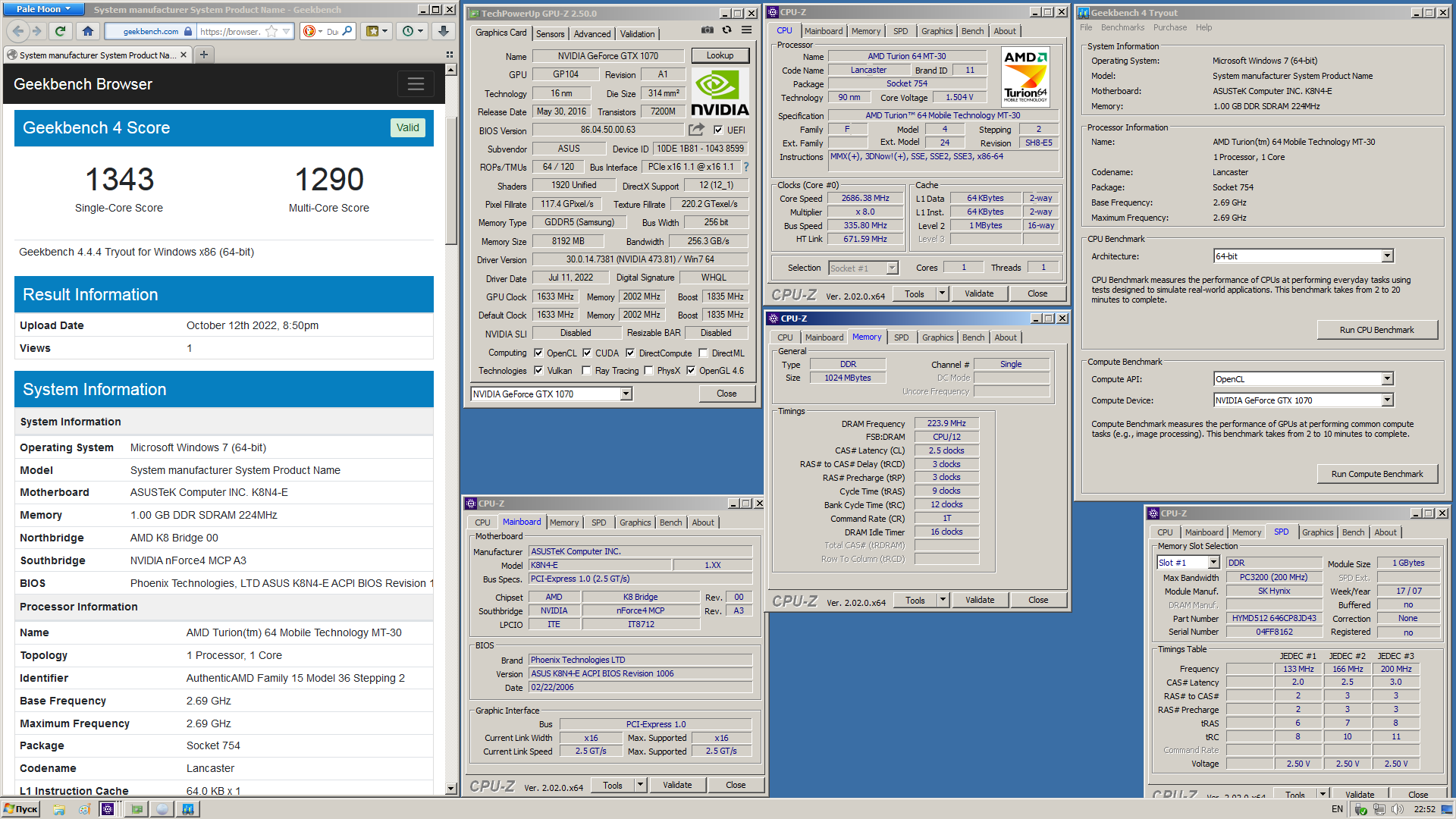
Task: Switch to Pale Moon taskbar button
Action: (x=162, y=809)
